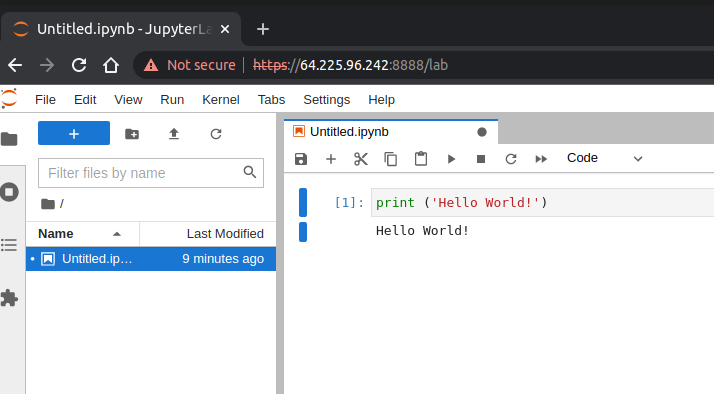
Task: Open the Kernel menu
Action: 221,100
